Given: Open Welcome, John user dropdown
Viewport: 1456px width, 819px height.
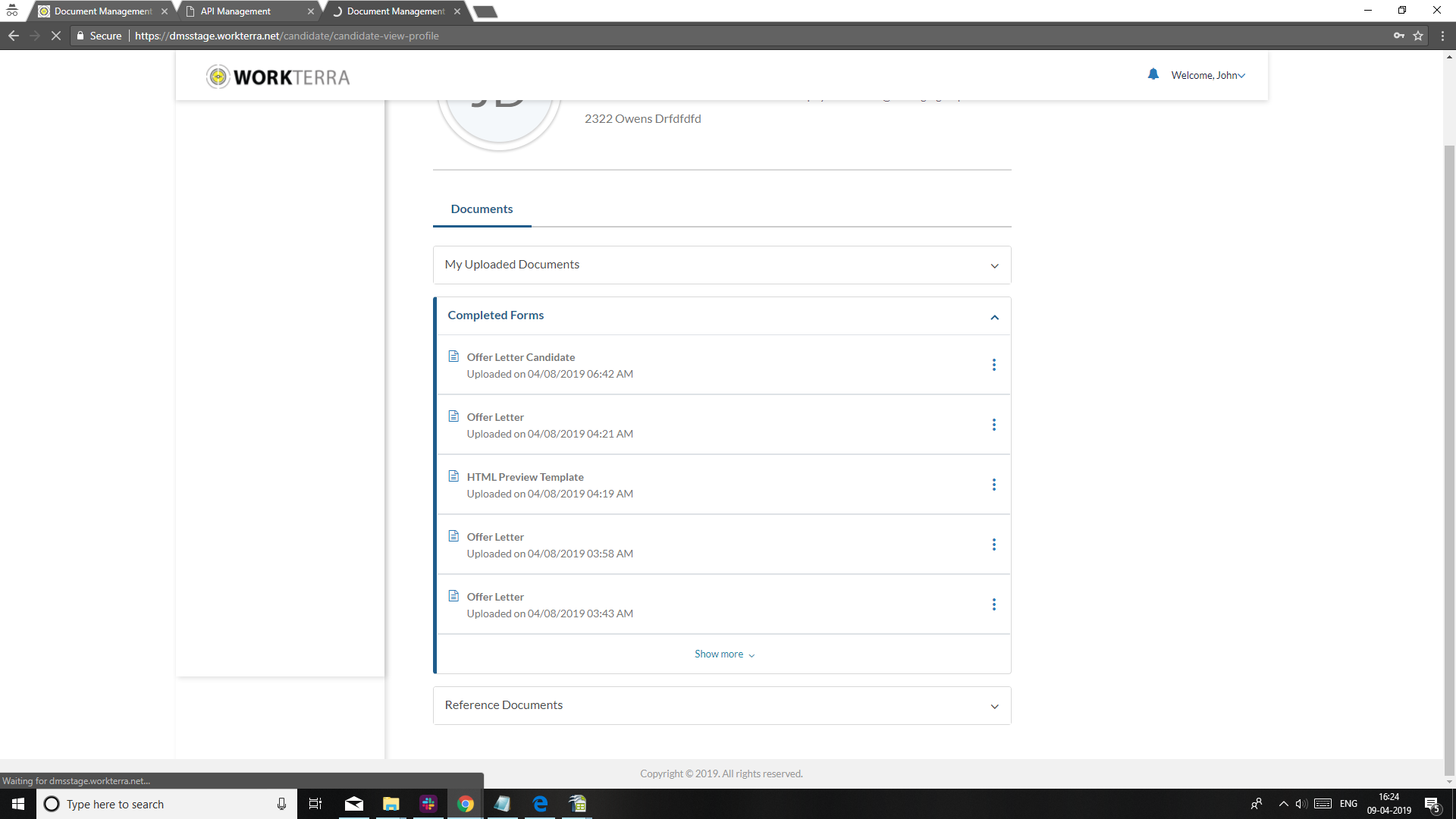Looking at the screenshot, I should [x=1207, y=75].
